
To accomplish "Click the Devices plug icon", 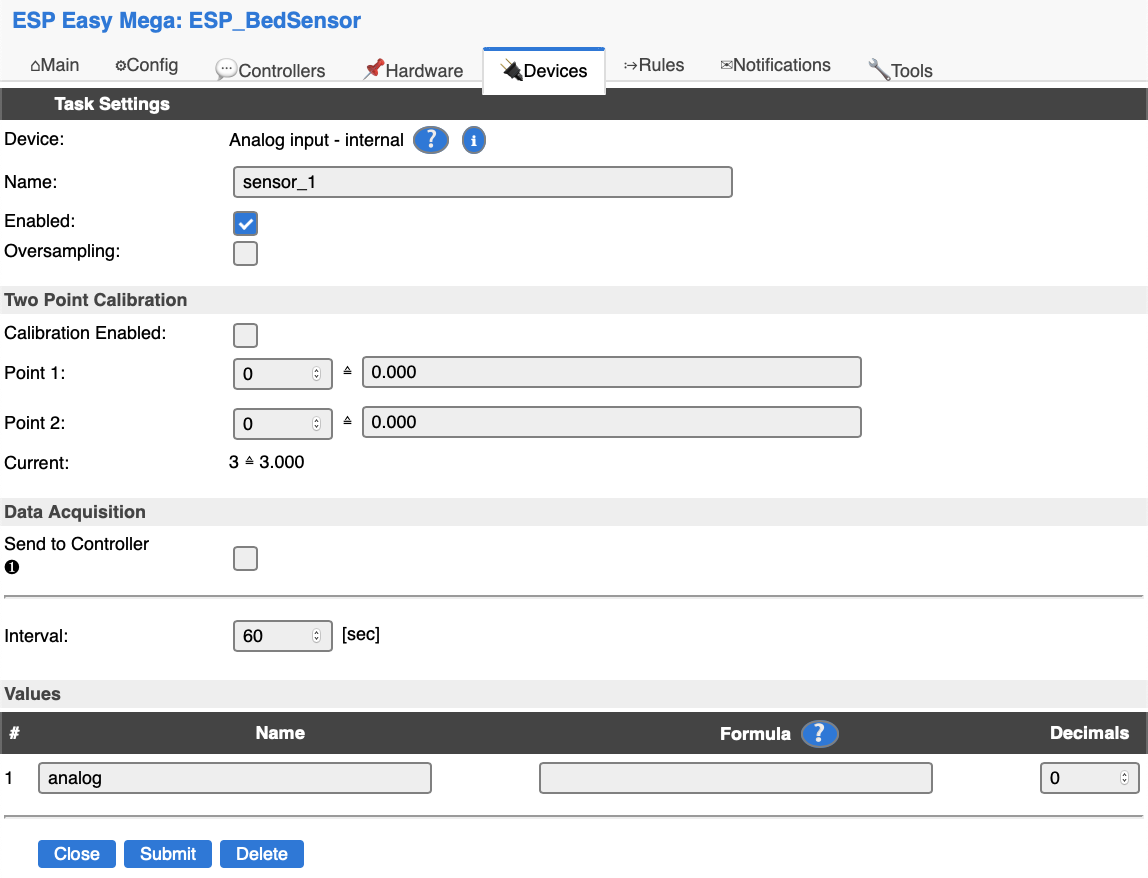I will tap(511, 70).
